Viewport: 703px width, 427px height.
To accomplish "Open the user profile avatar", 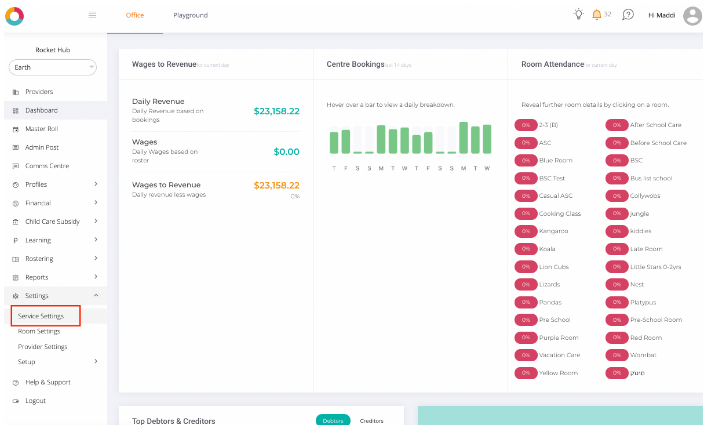I will point(692,15).
